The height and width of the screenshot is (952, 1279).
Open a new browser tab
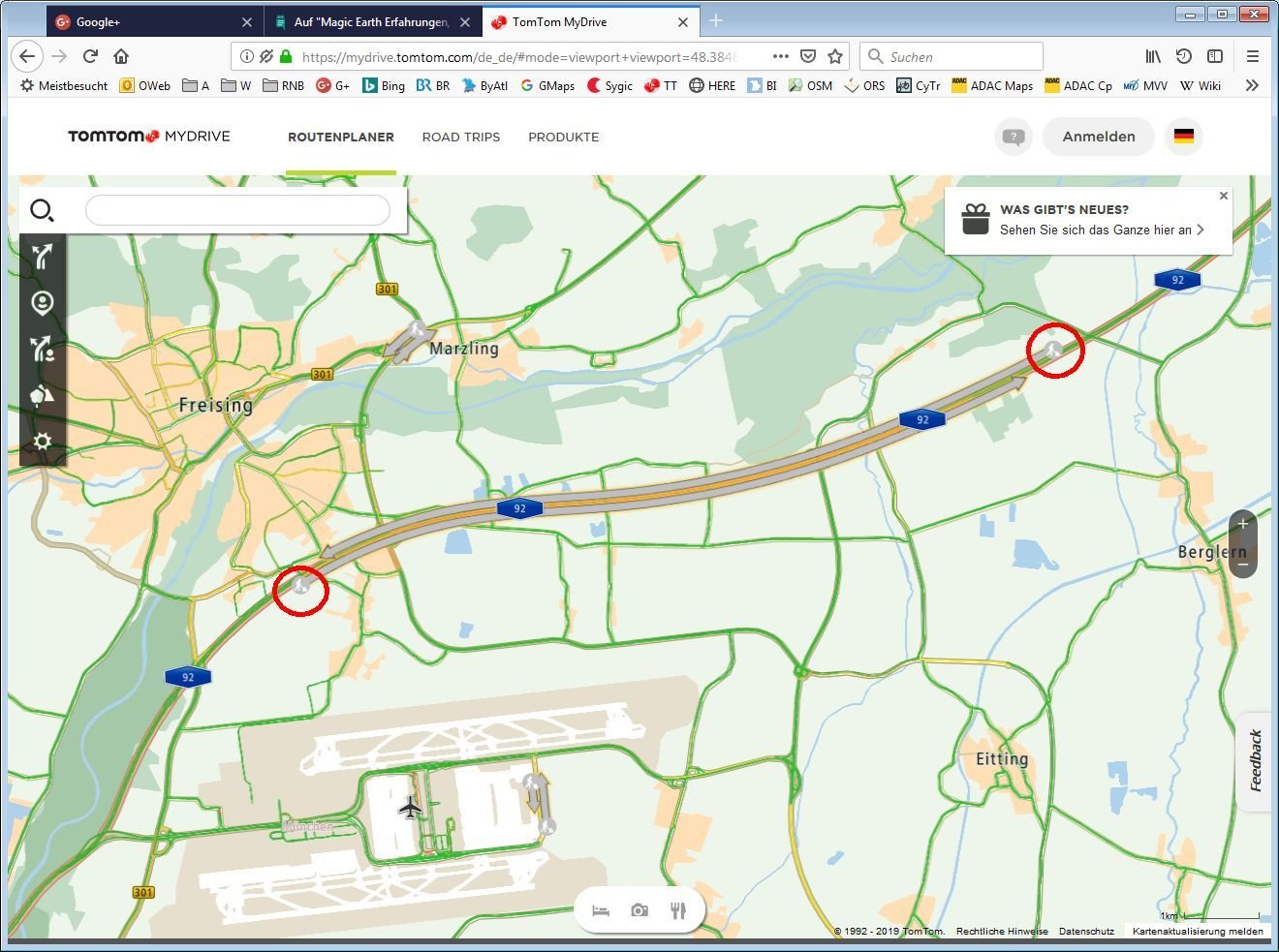[x=716, y=21]
